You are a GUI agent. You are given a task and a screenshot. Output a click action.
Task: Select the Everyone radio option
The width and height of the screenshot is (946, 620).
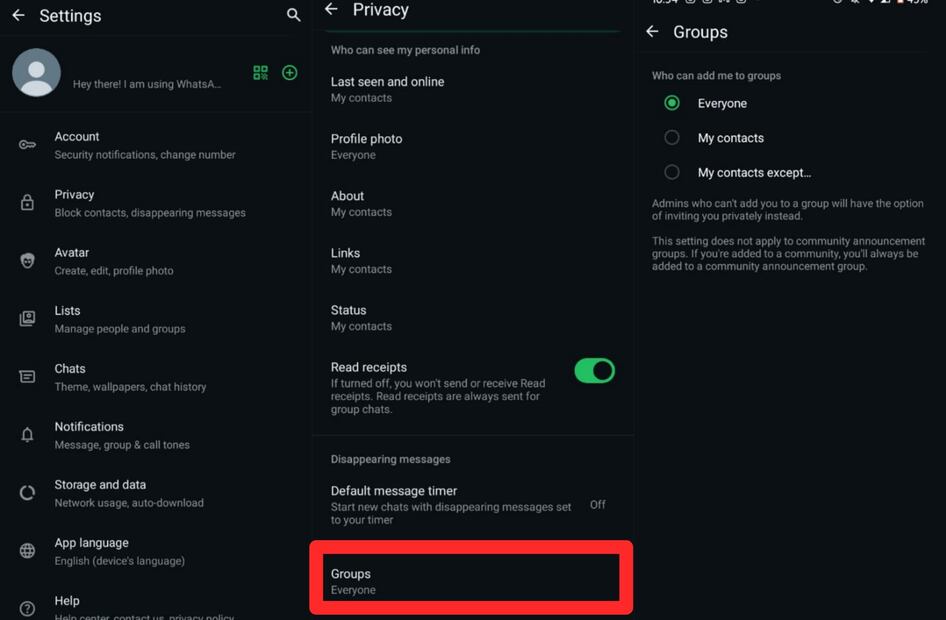(x=672, y=103)
